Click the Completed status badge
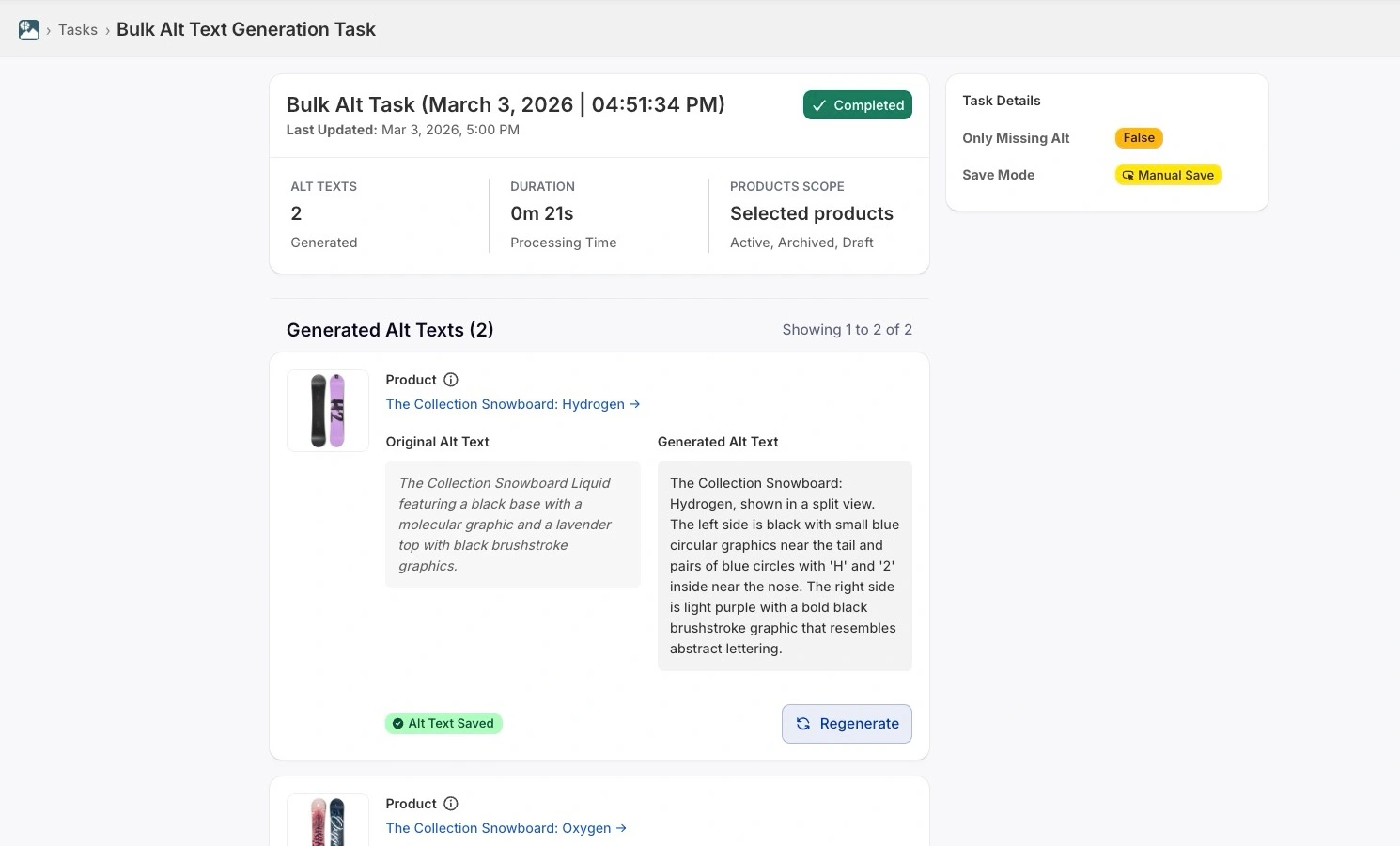The image size is (1400, 846). 857,104
